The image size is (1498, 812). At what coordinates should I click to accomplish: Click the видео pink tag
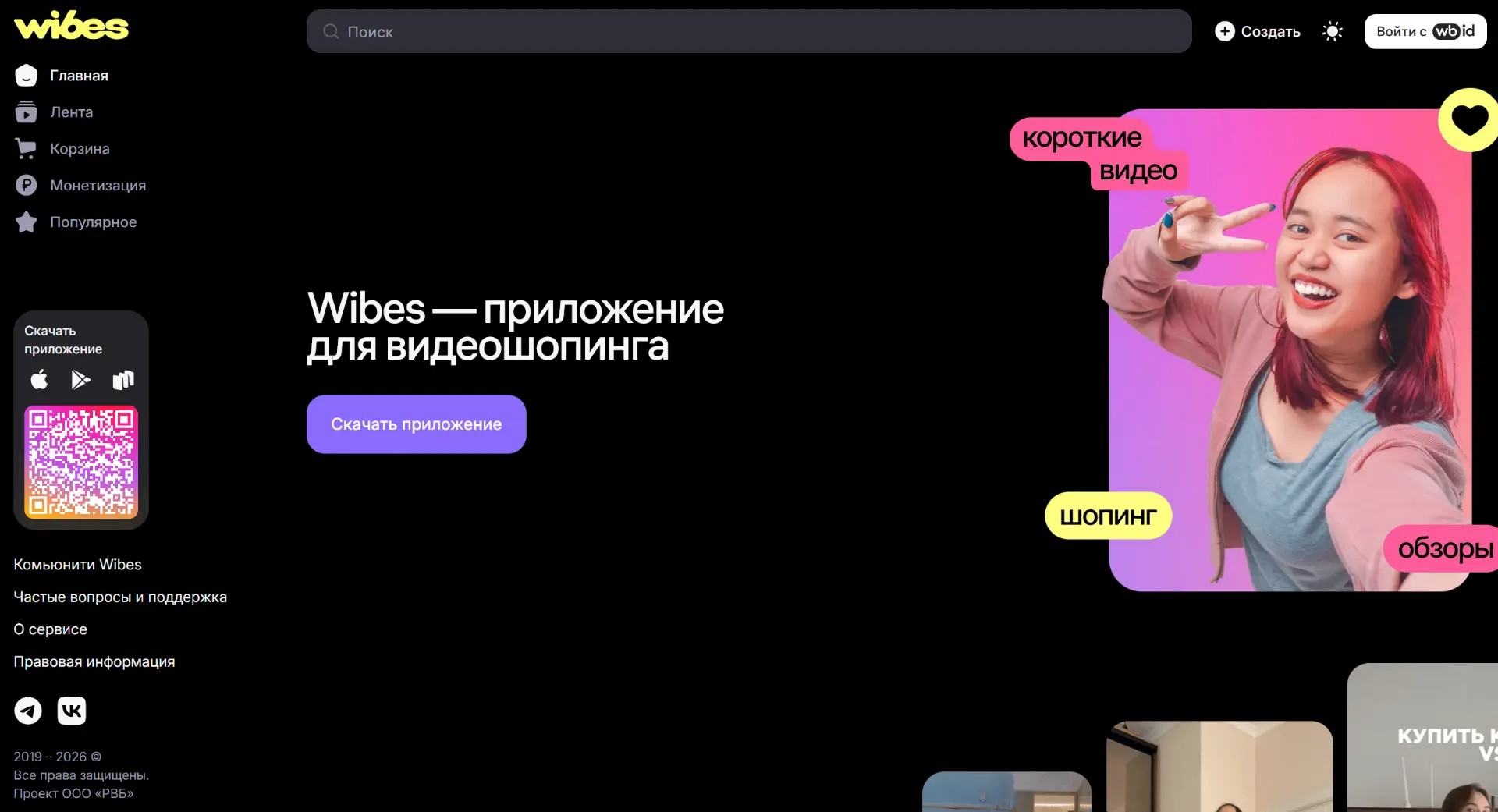pos(1138,171)
